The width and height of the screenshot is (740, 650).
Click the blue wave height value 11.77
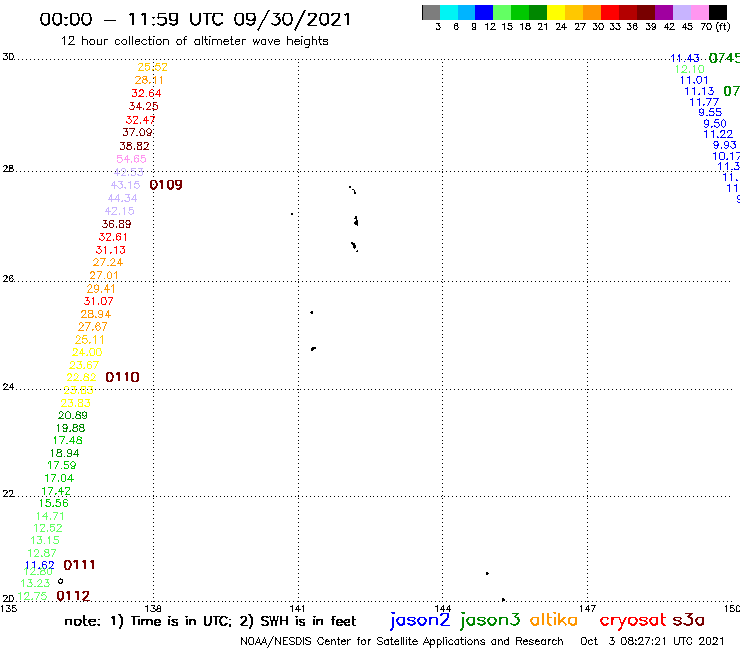click(x=704, y=102)
